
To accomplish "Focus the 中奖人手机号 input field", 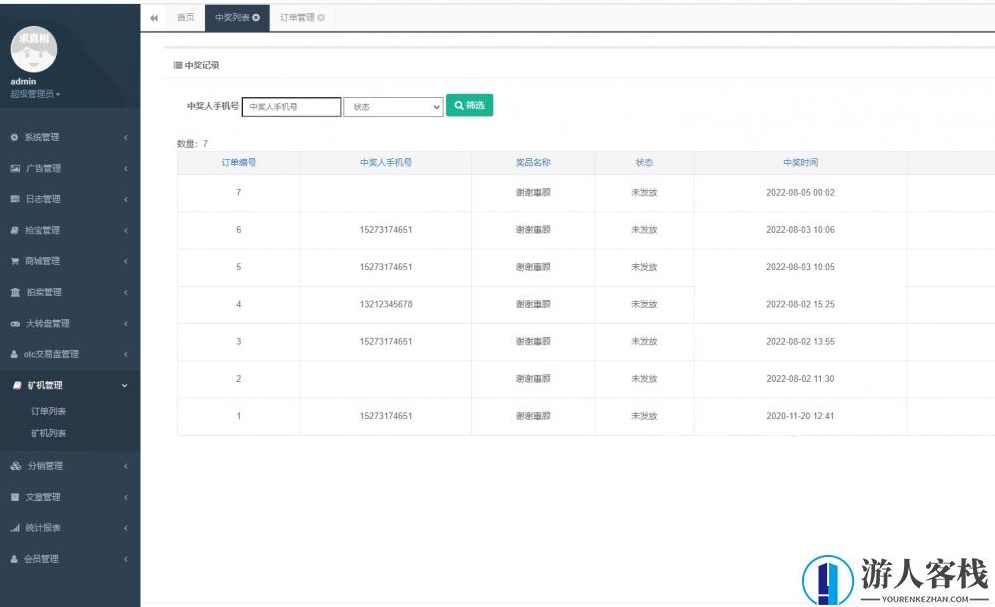I will (292, 106).
